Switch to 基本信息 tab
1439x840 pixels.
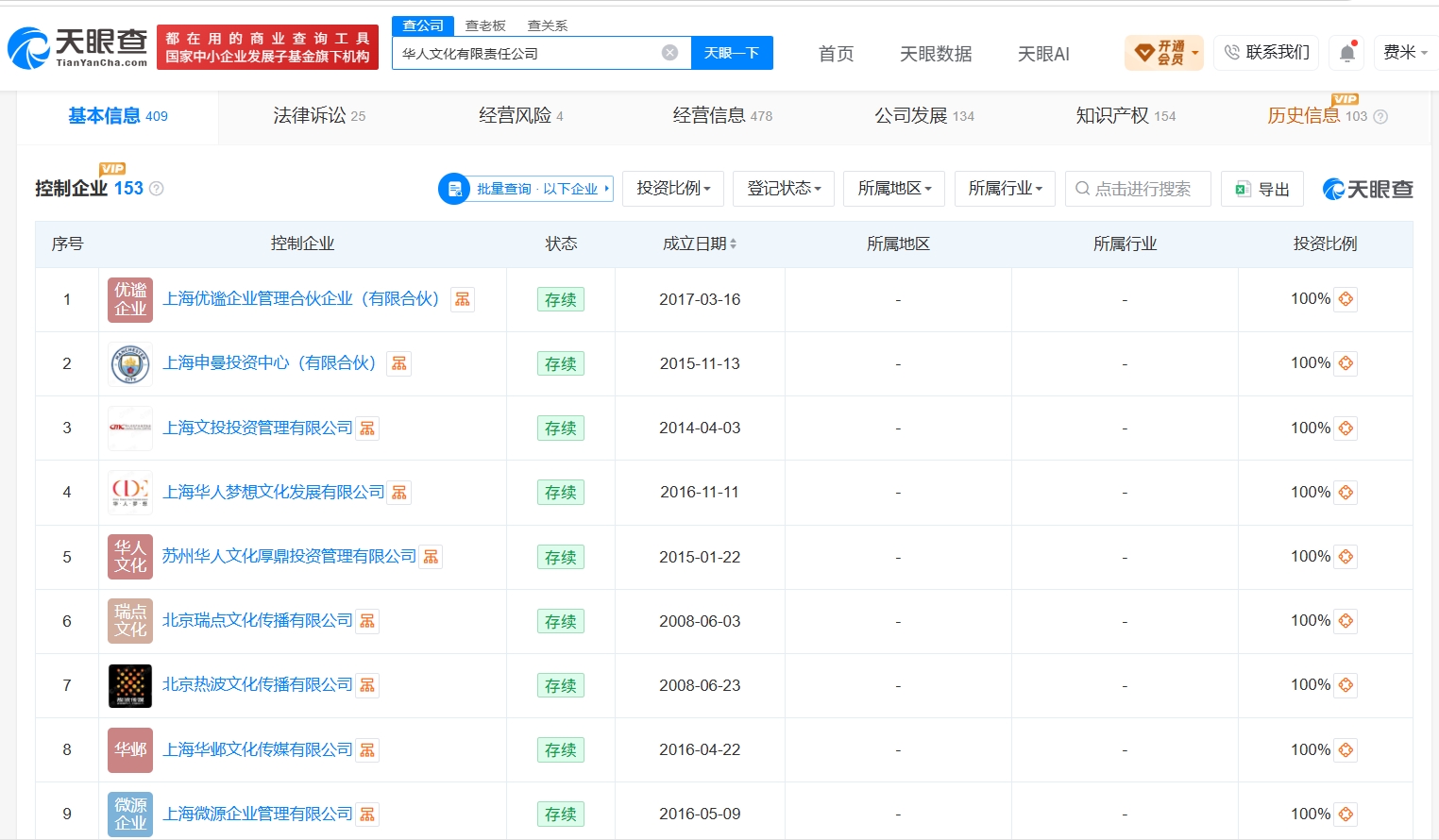(118, 116)
